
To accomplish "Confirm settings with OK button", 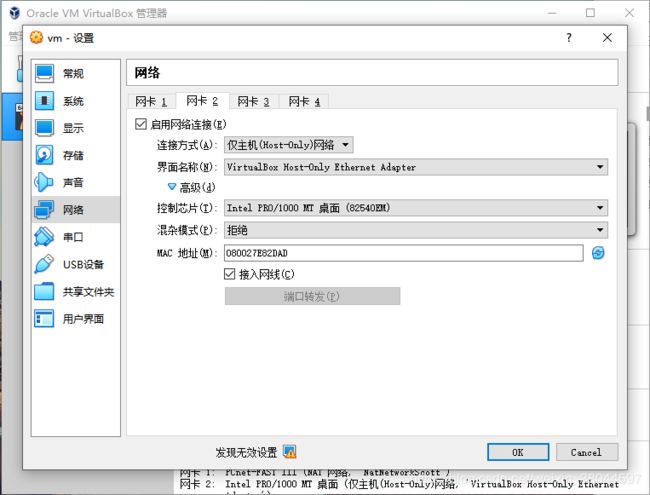I will pyautogui.click(x=518, y=452).
